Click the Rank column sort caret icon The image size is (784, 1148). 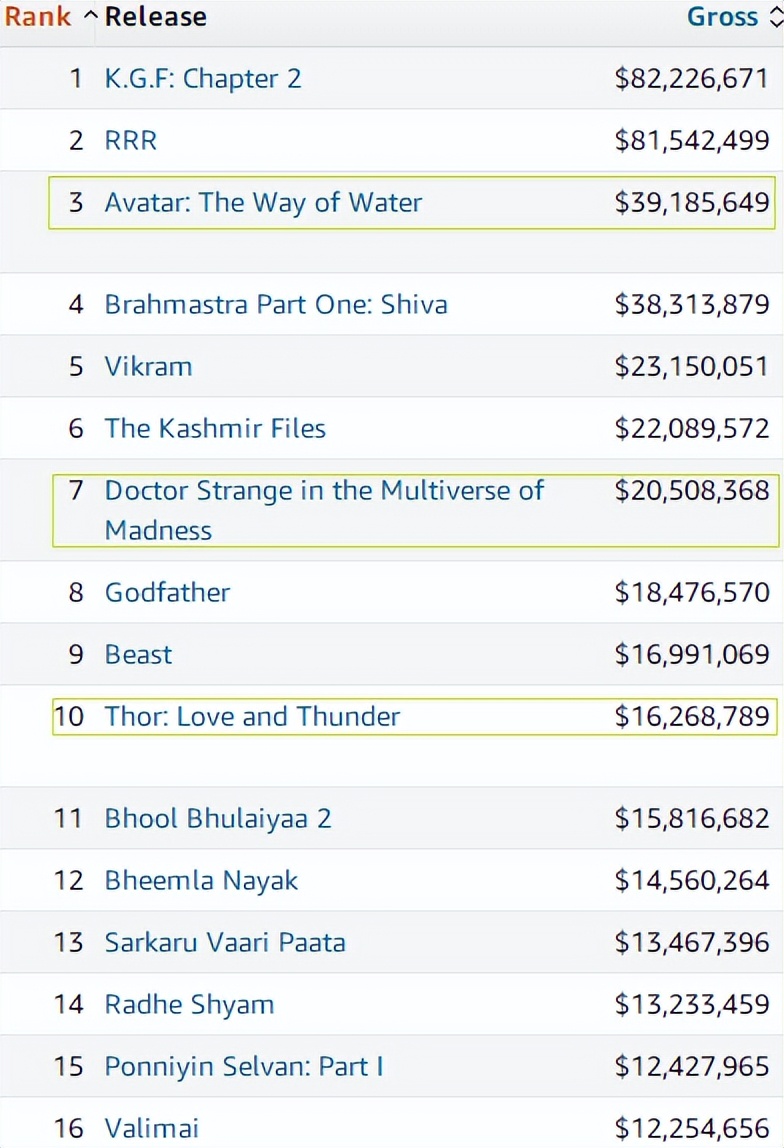click(x=90, y=17)
